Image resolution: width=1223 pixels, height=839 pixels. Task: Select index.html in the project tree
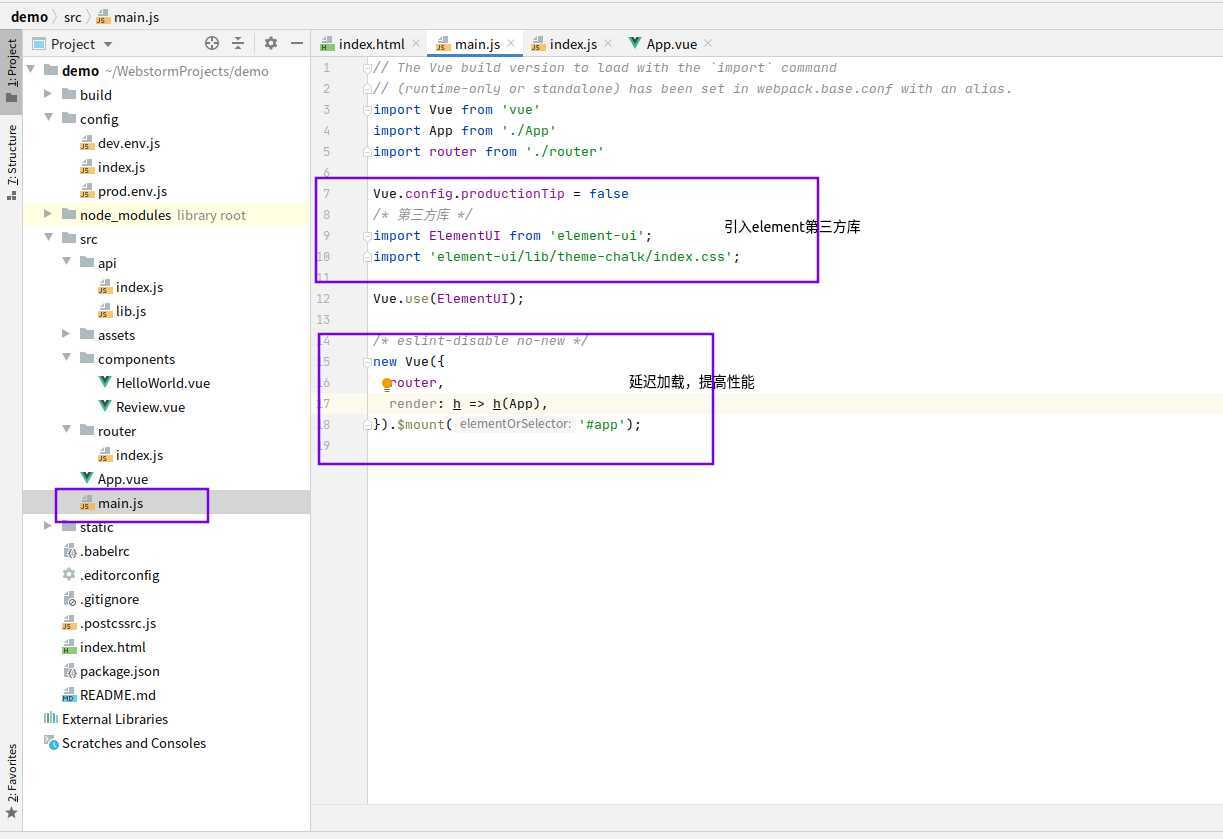point(113,647)
